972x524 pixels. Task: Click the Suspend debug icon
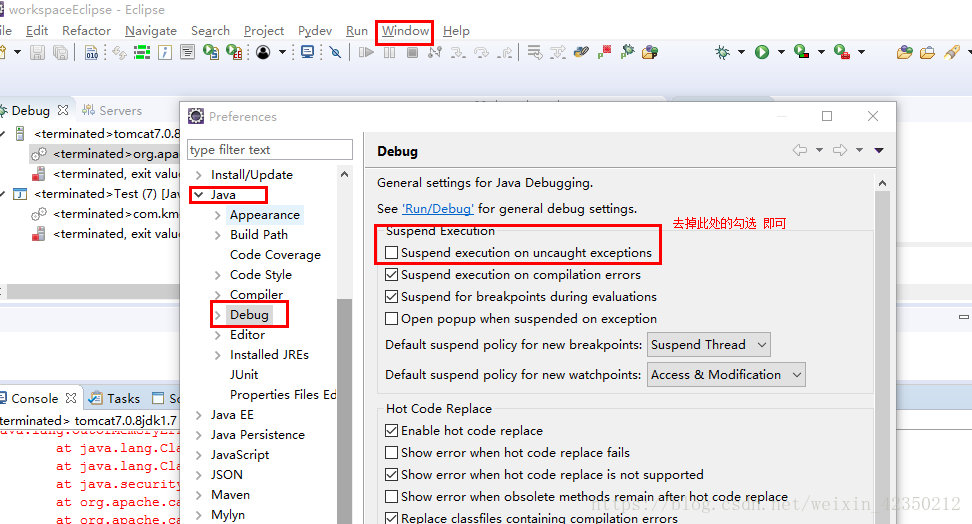389,53
